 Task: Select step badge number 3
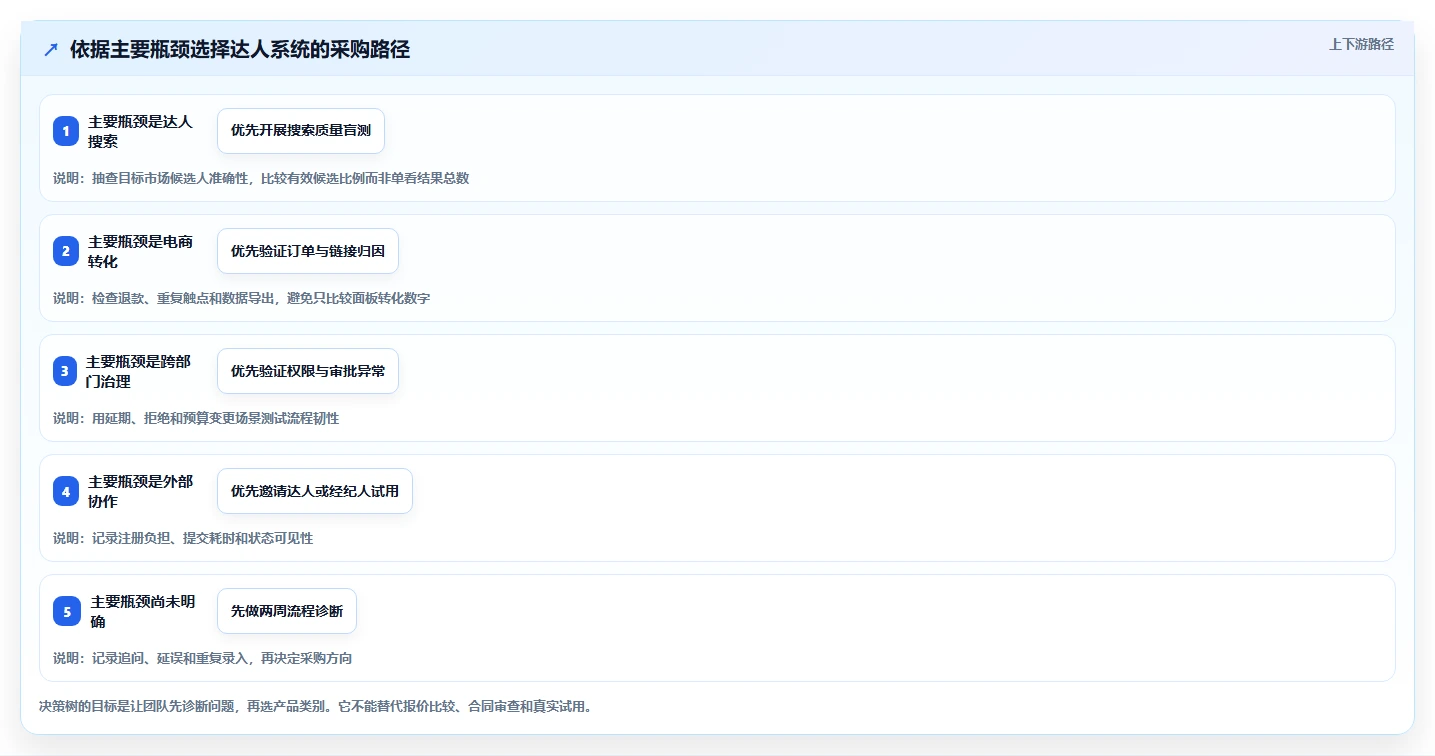click(65, 371)
